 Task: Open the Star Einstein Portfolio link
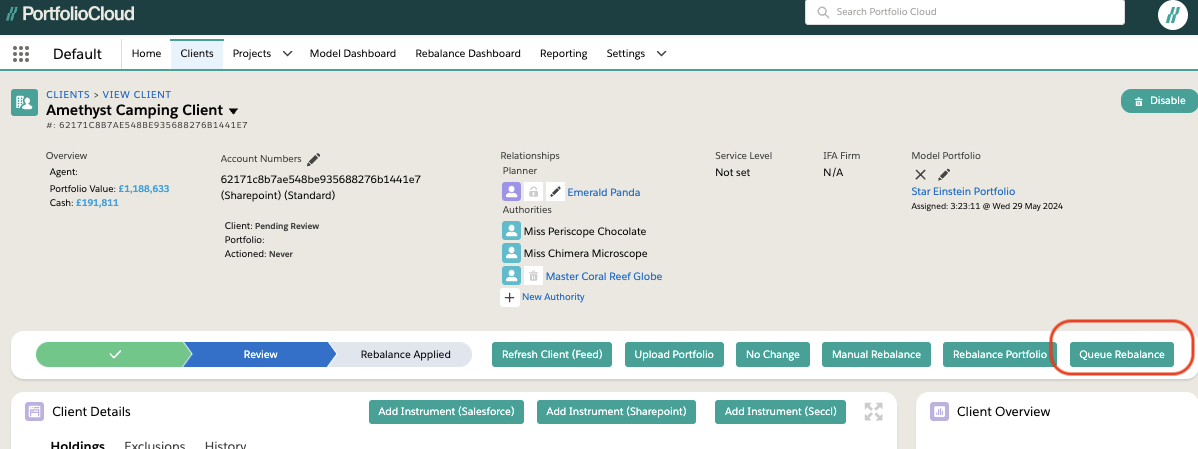(963, 192)
